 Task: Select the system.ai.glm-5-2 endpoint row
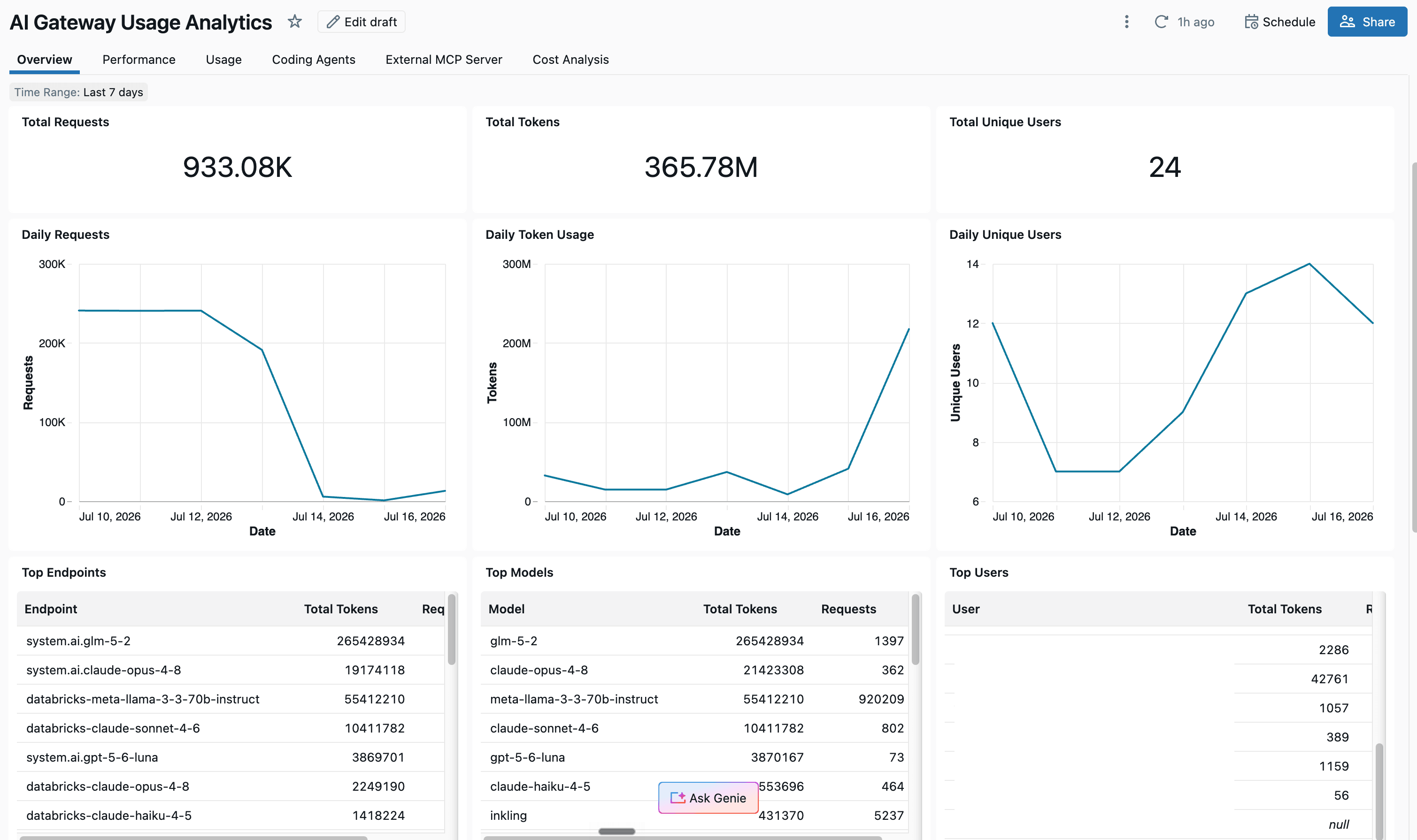click(x=231, y=641)
